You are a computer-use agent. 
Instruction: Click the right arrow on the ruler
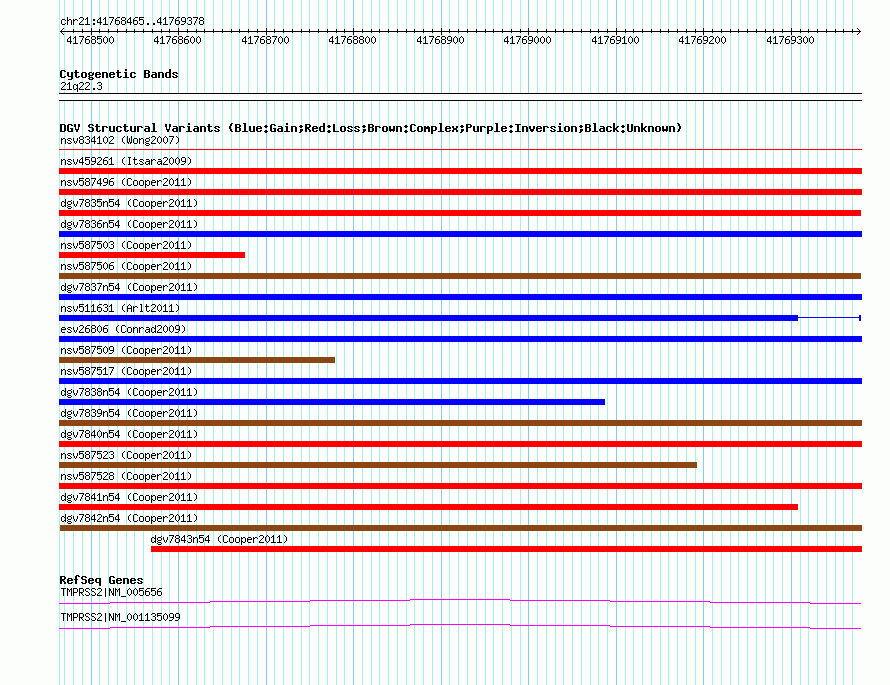(x=859, y=31)
